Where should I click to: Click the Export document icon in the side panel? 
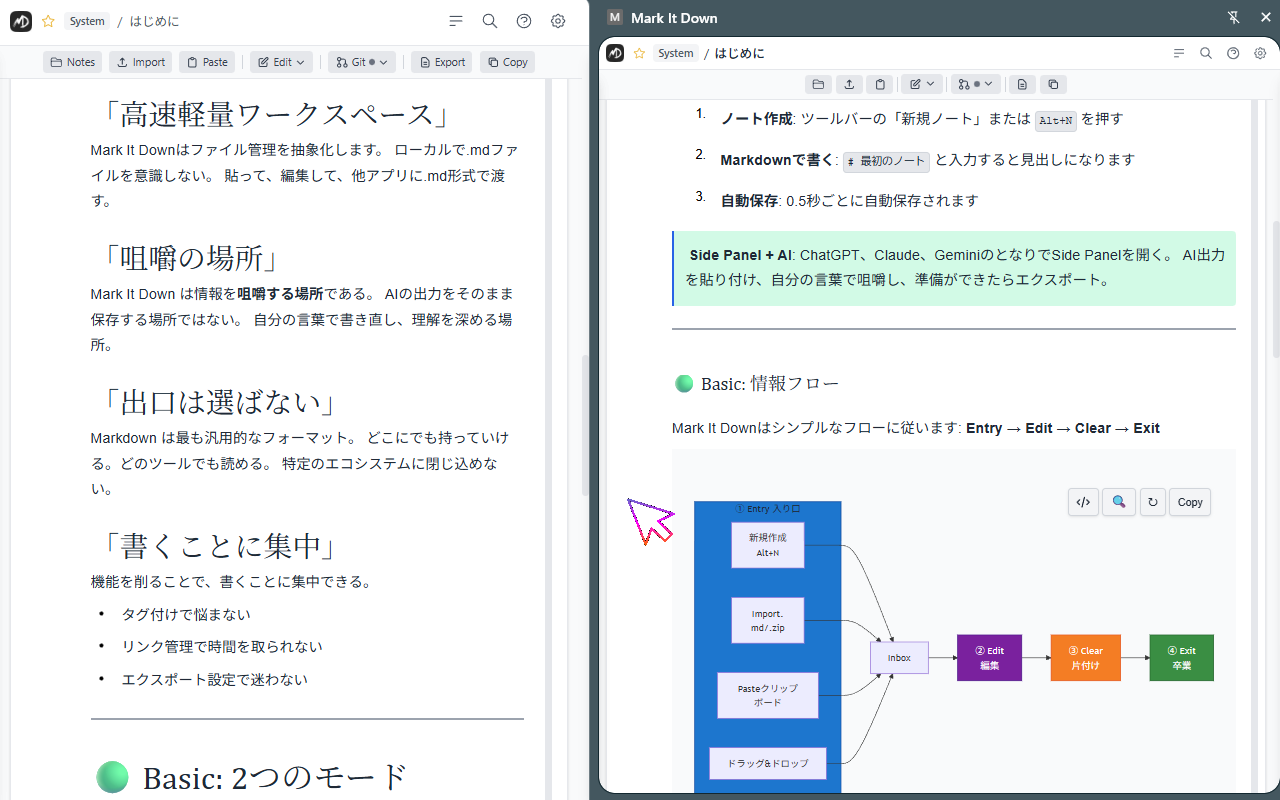[1022, 84]
